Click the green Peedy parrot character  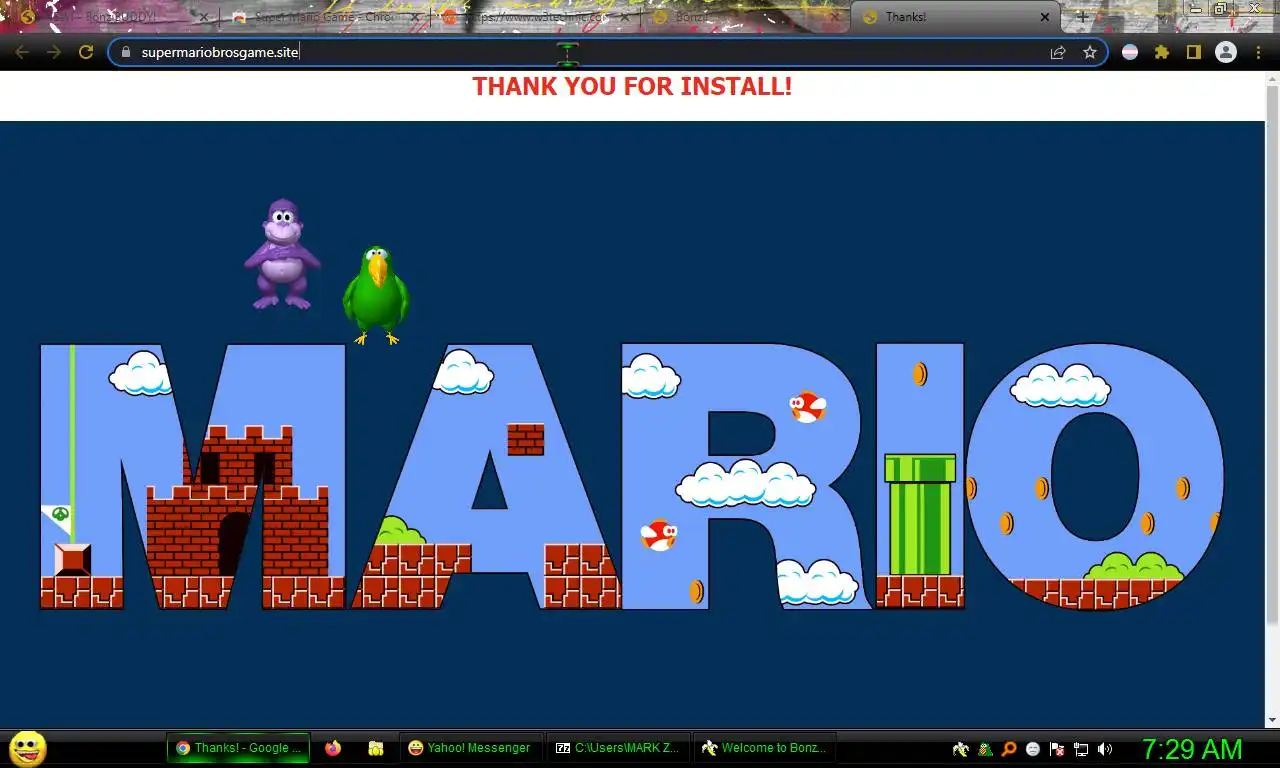point(376,295)
